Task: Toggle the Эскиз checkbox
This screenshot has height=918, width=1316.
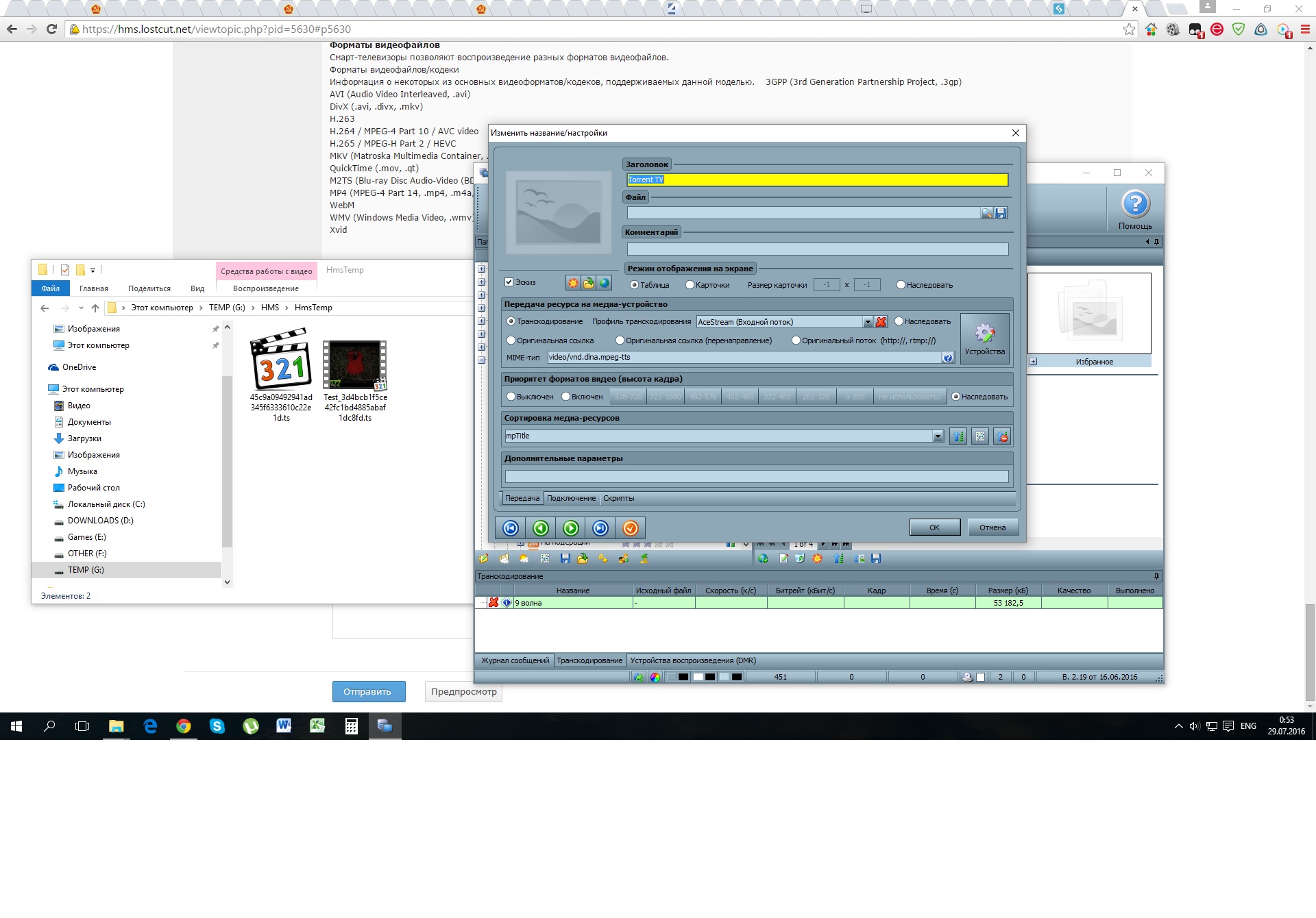Action: [509, 282]
